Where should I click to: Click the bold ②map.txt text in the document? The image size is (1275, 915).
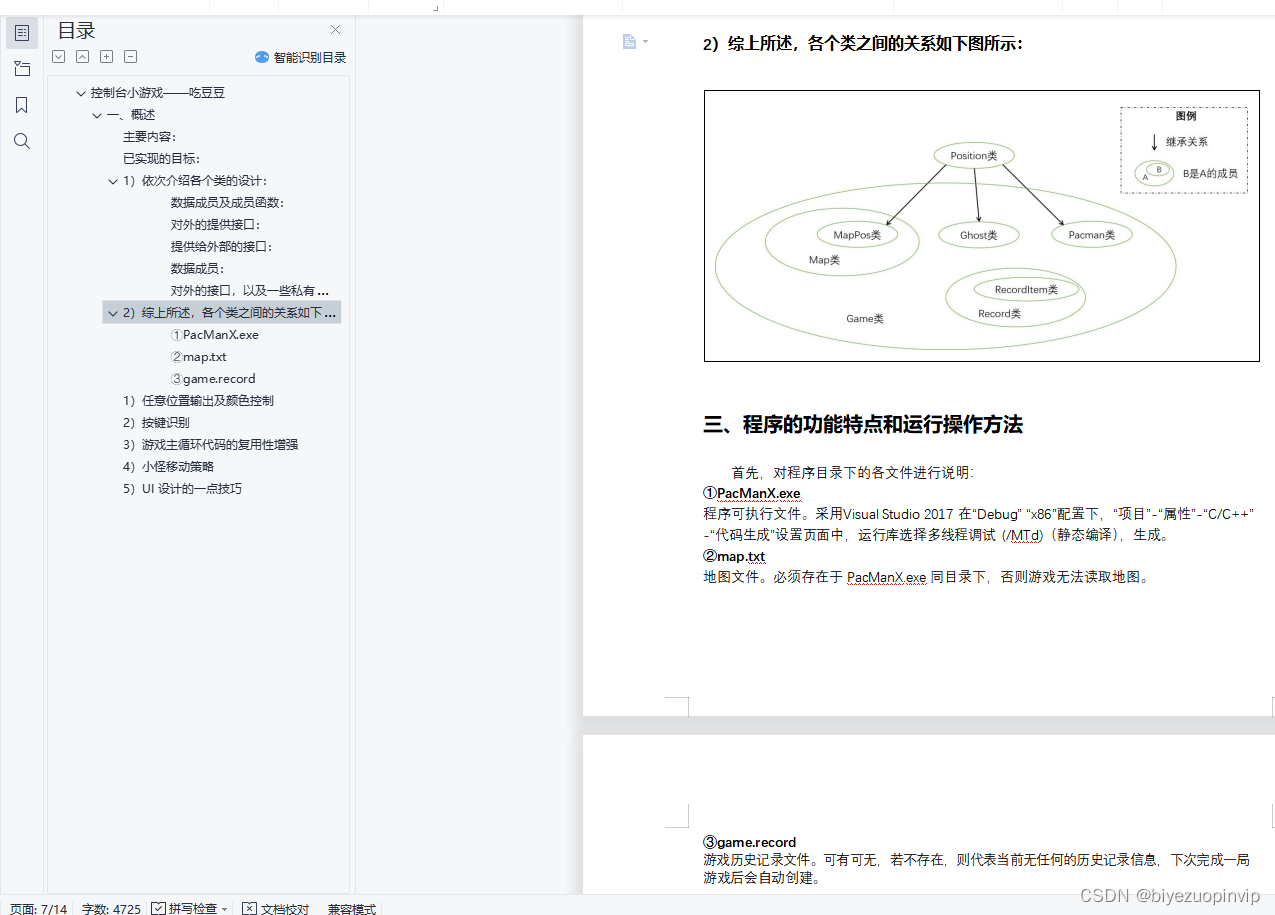734,556
